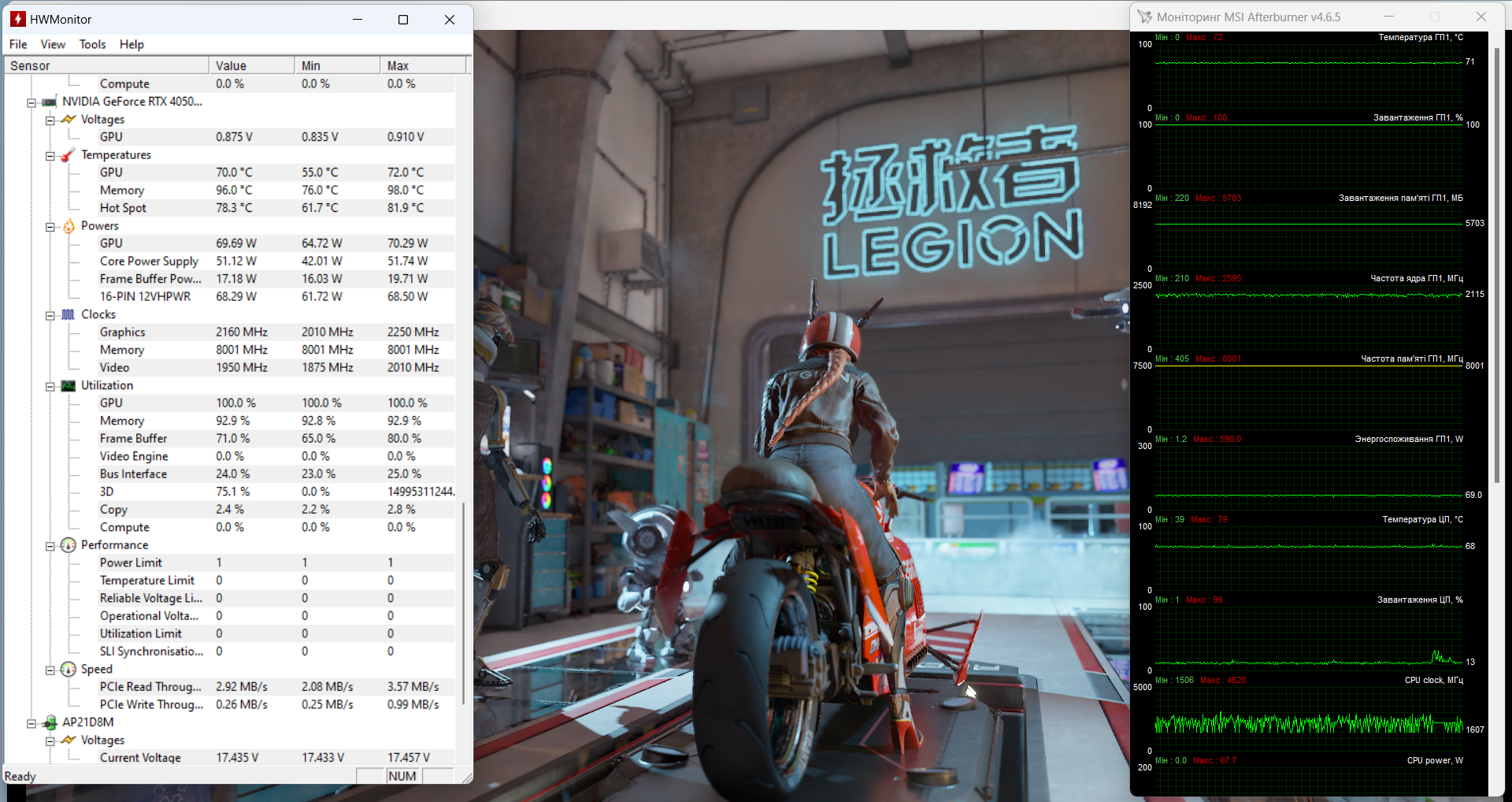
Task: Click the AP21D8M battery icon
Action: tap(50, 722)
